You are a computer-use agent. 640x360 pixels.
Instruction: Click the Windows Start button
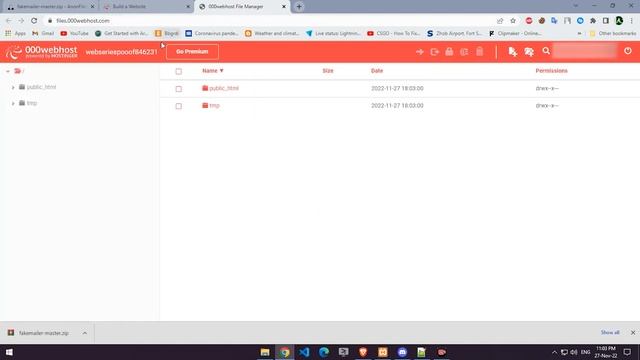coord(9,352)
